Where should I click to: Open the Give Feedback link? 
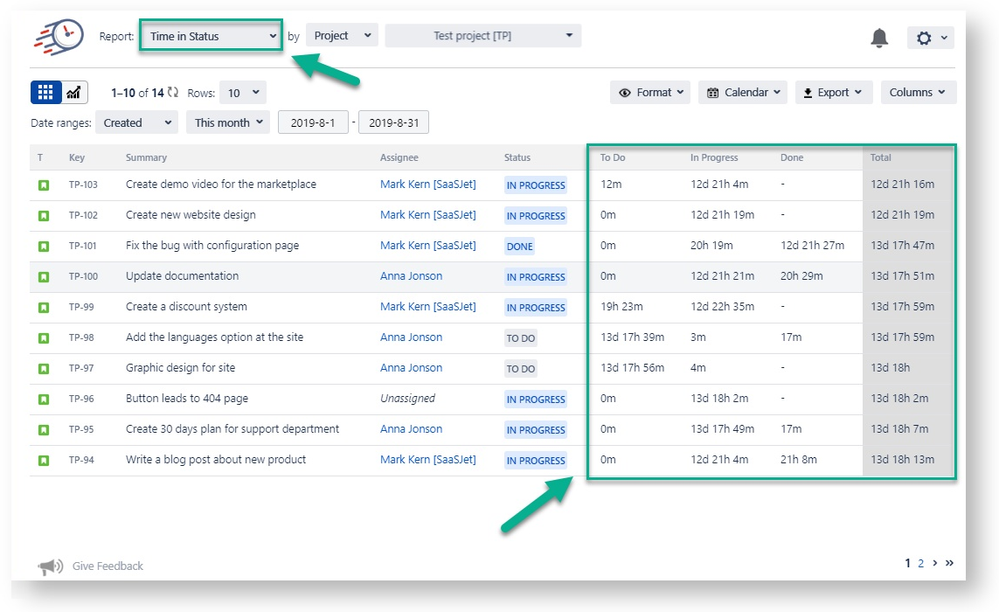click(x=108, y=566)
